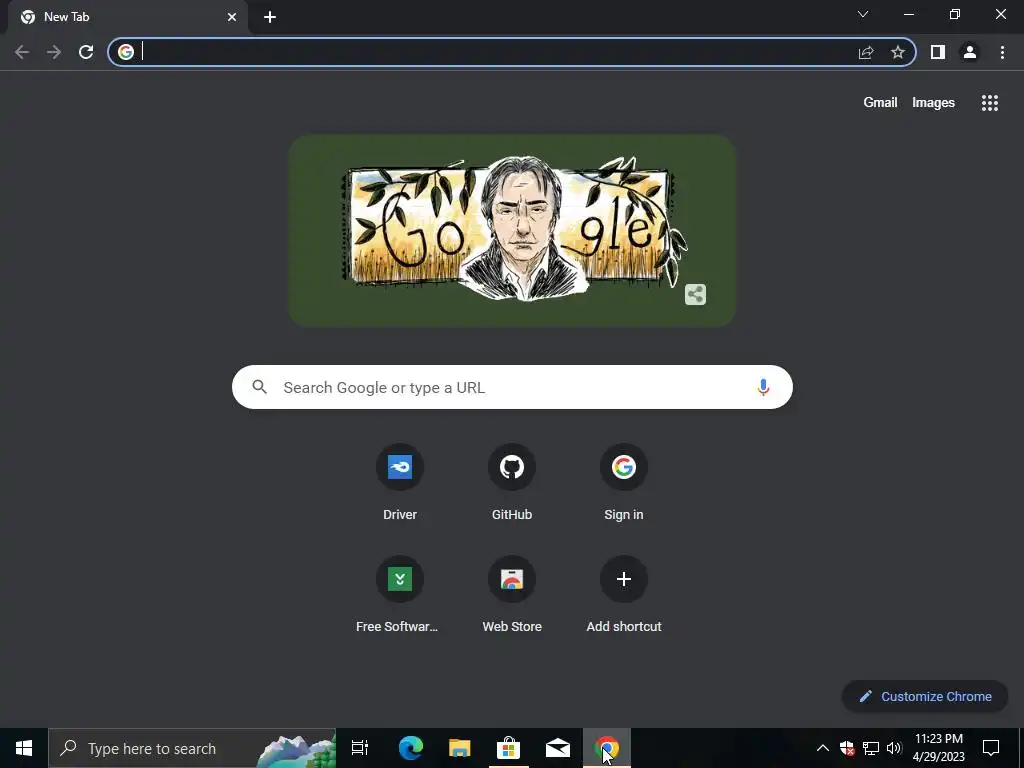This screenshot has width=1024, height=768.
Task: Select the New Tab tab
Action: (127, 17)
